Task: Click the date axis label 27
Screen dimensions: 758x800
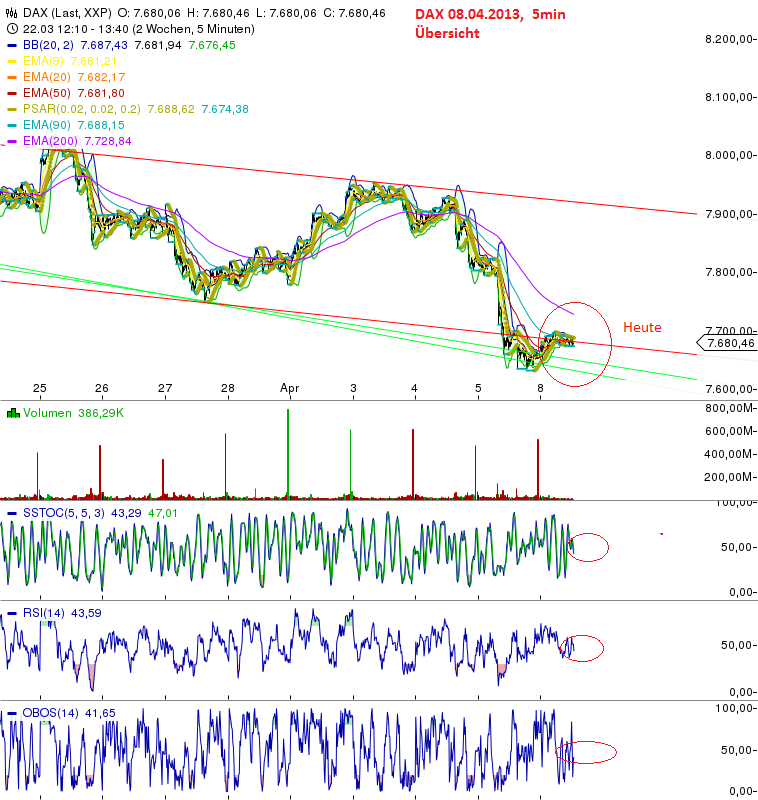Action: pos(165,388)
